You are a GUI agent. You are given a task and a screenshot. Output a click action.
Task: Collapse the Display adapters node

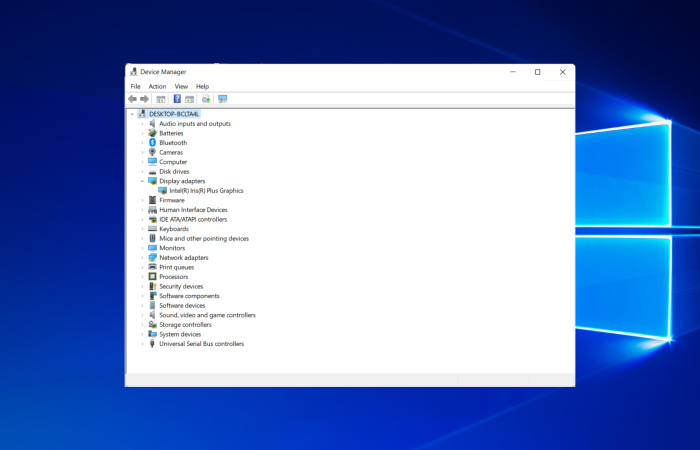pyautogui.click(x=142, y=181)
